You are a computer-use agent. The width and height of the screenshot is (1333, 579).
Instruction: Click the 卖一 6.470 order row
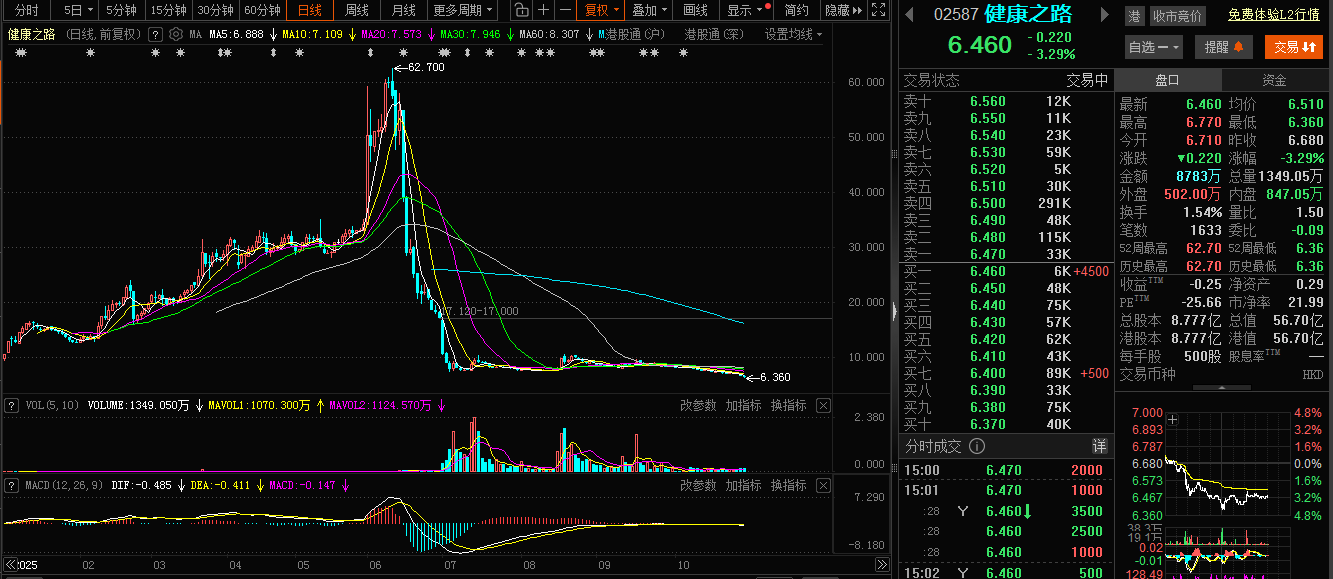point(1006,254)
